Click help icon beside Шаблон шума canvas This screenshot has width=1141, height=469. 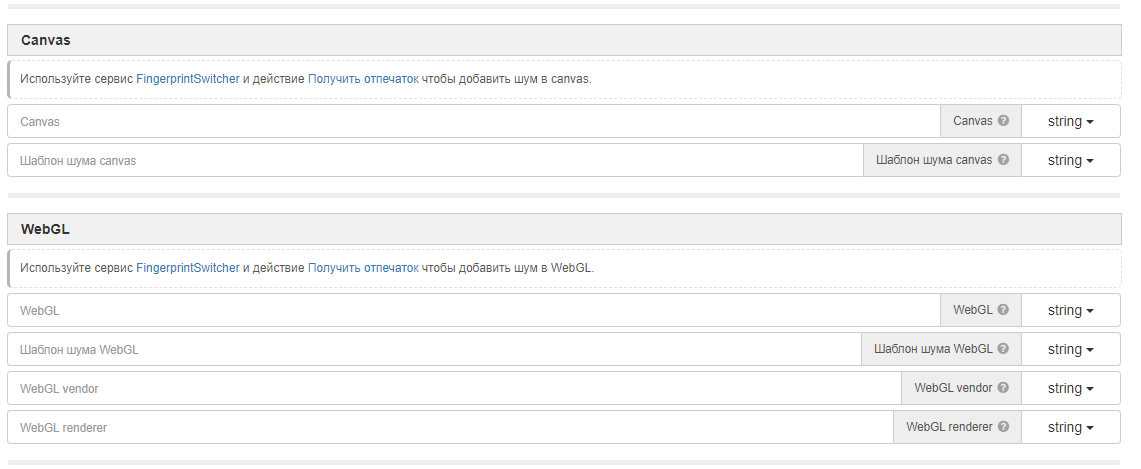point(1003,160)
